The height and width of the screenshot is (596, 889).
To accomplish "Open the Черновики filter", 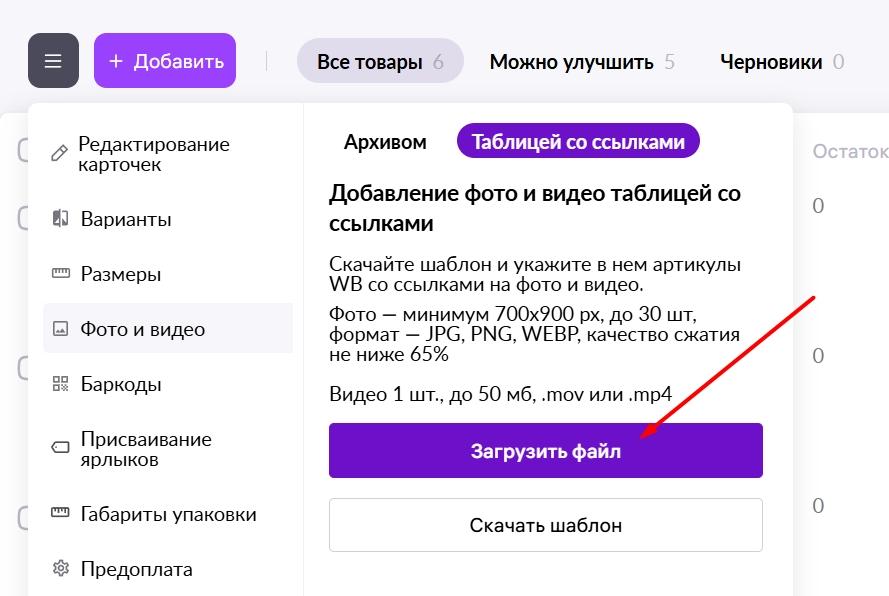I will coord(781,62).
